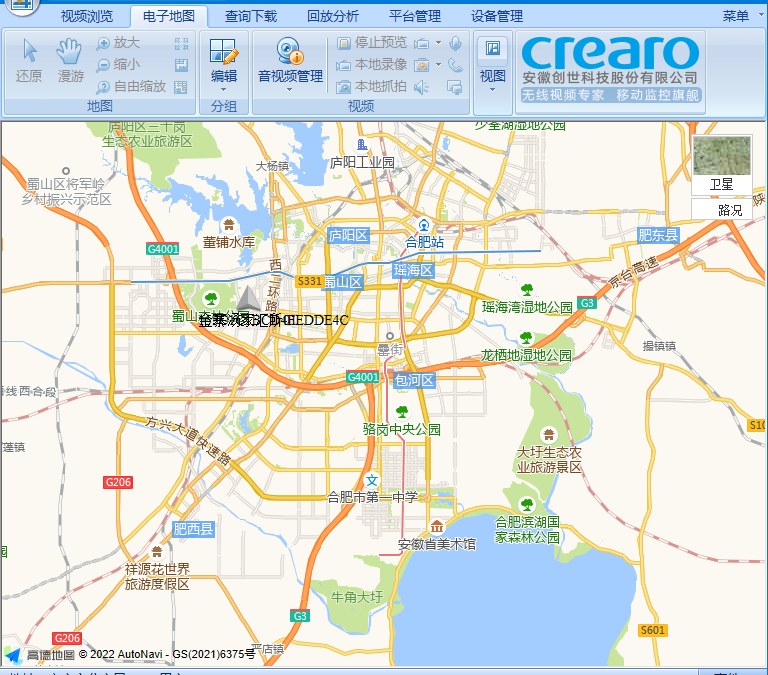Click the microphone icon in video group
This screenshot has height=675, width=768.
455,43
